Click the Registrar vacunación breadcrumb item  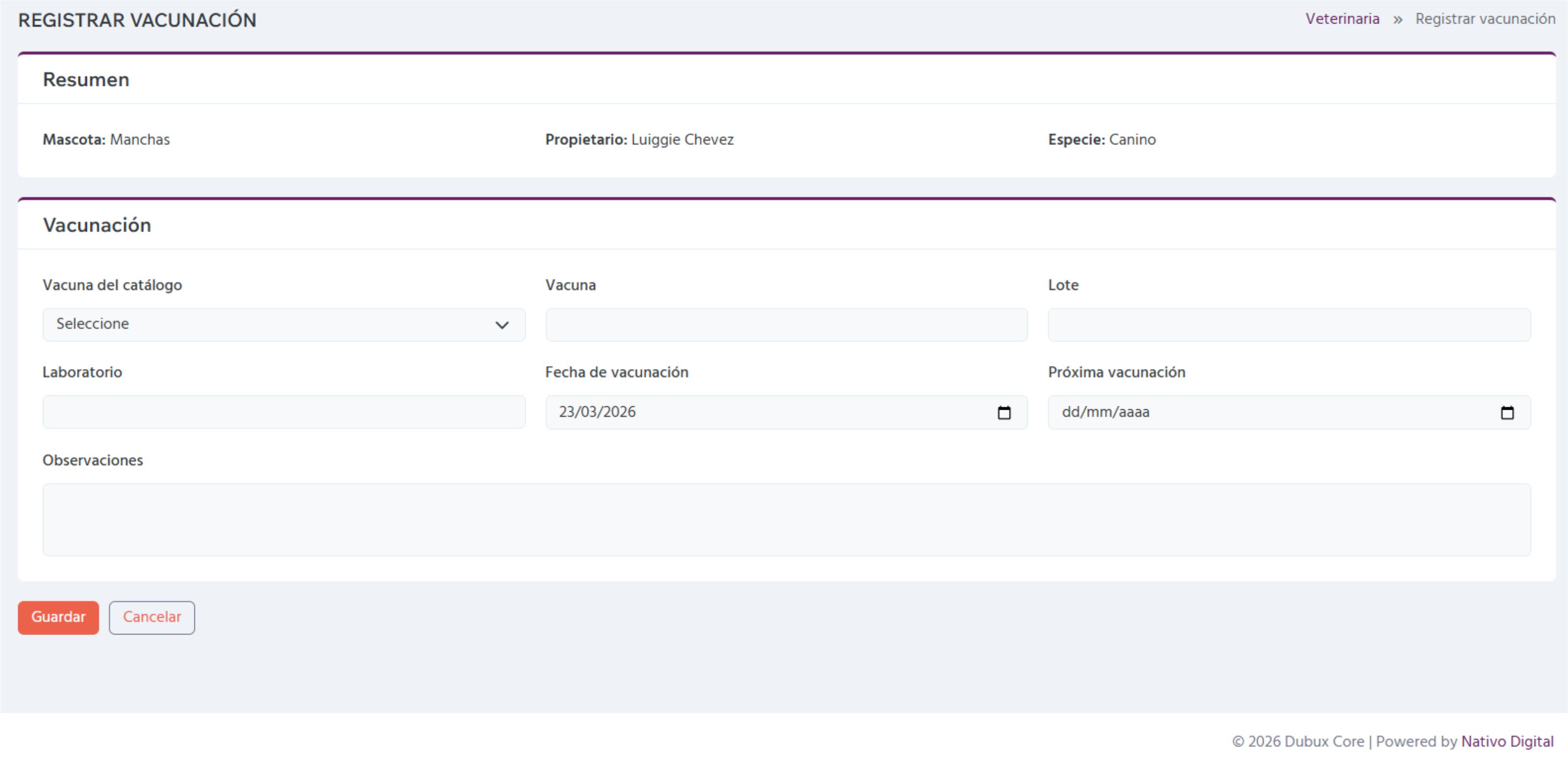[x=1484, y=18]
